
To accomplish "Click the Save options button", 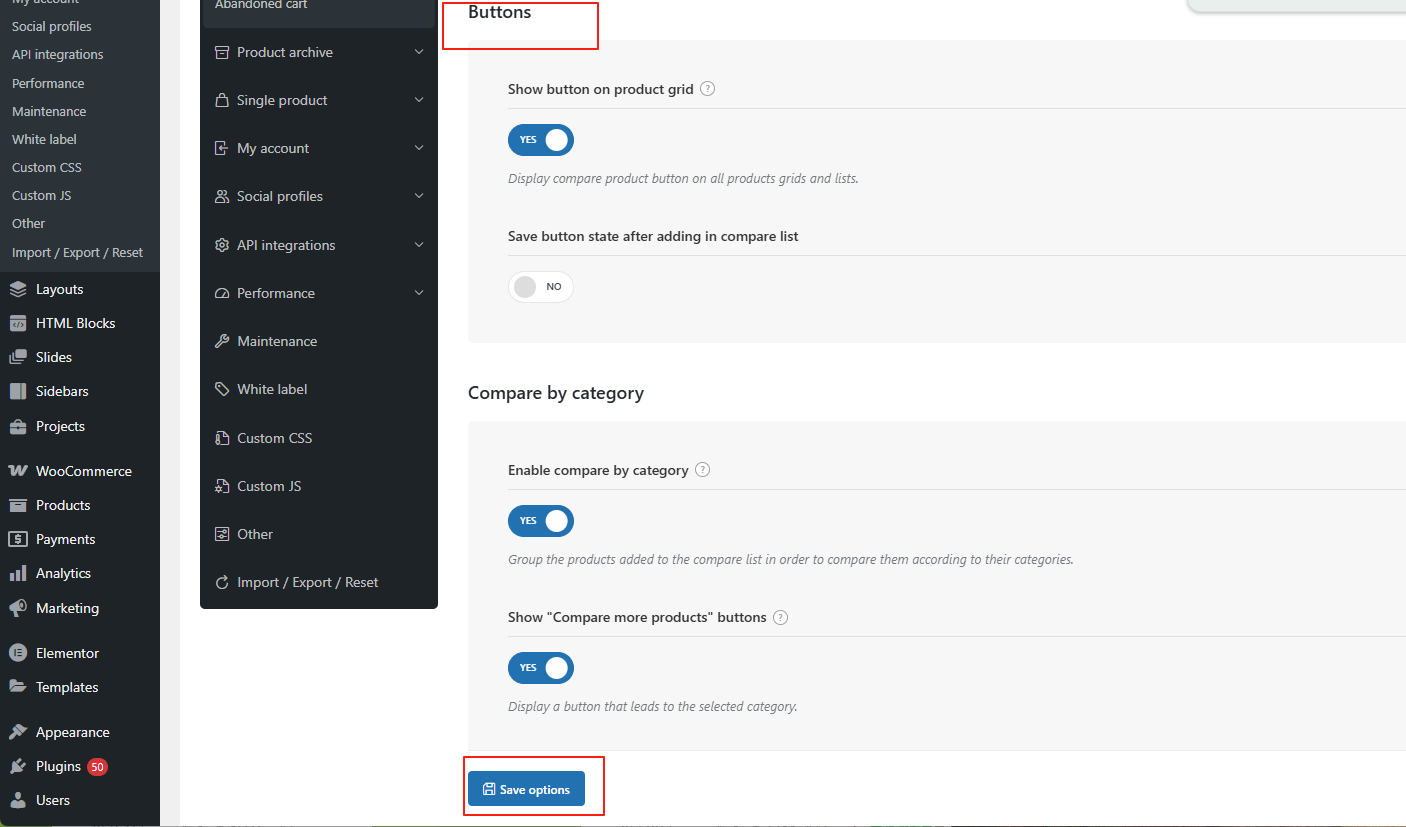I will point(526,789).
